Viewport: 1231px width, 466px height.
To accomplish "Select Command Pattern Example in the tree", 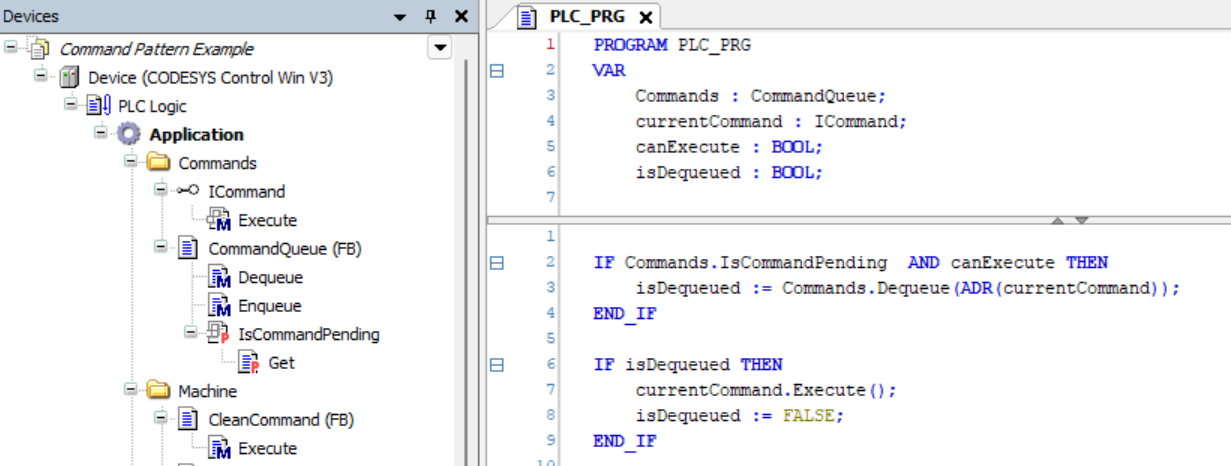I will pos(156,49).
